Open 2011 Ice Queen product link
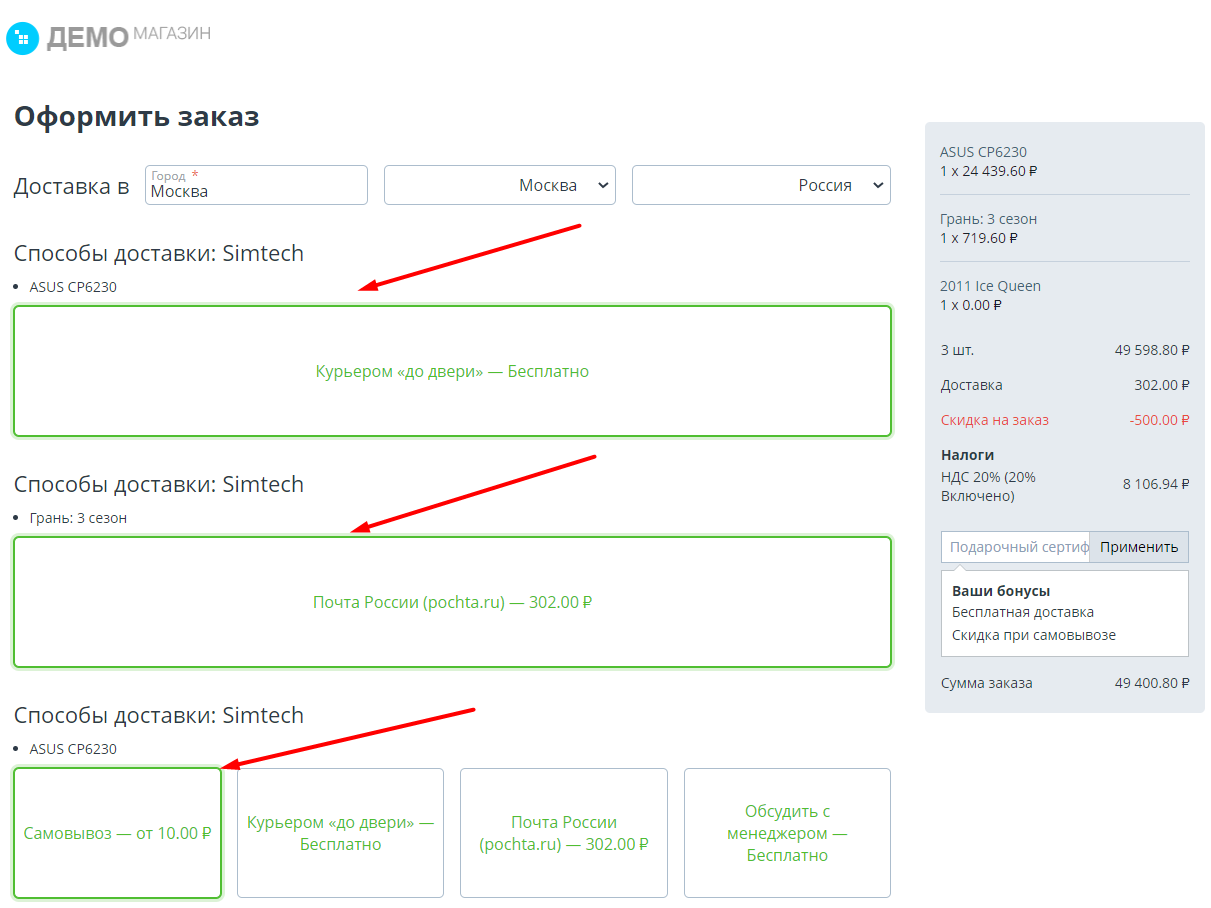This screenshot has width=1211, height=908. [990, 286]
